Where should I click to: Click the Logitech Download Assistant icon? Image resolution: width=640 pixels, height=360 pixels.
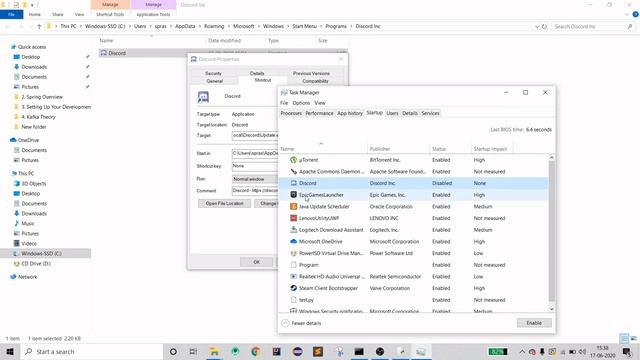point(293,230)
